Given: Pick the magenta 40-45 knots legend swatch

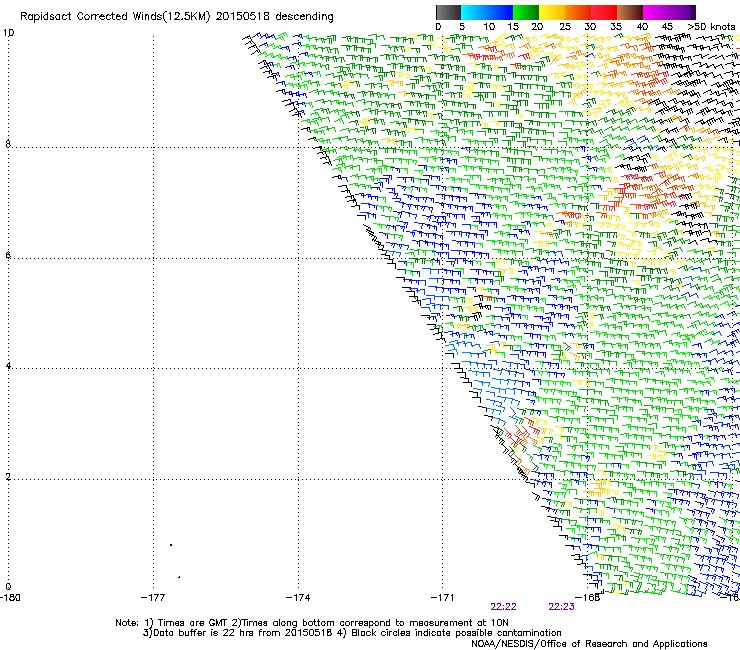Looking at the screenshot, I should point(656,12).
